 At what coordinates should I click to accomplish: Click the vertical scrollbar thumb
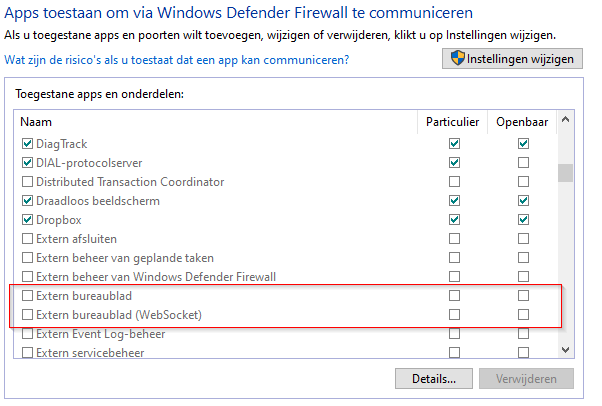[566, 173]
